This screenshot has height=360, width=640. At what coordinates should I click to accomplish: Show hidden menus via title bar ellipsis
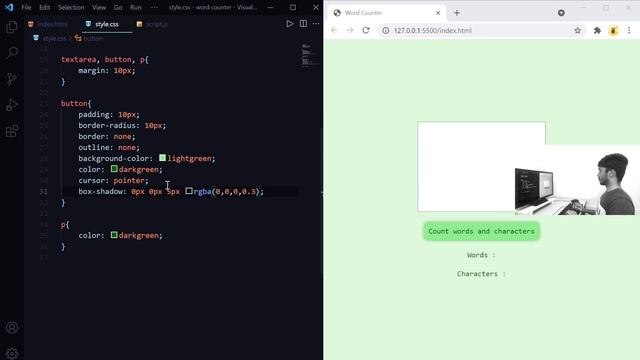click(154, 7)
